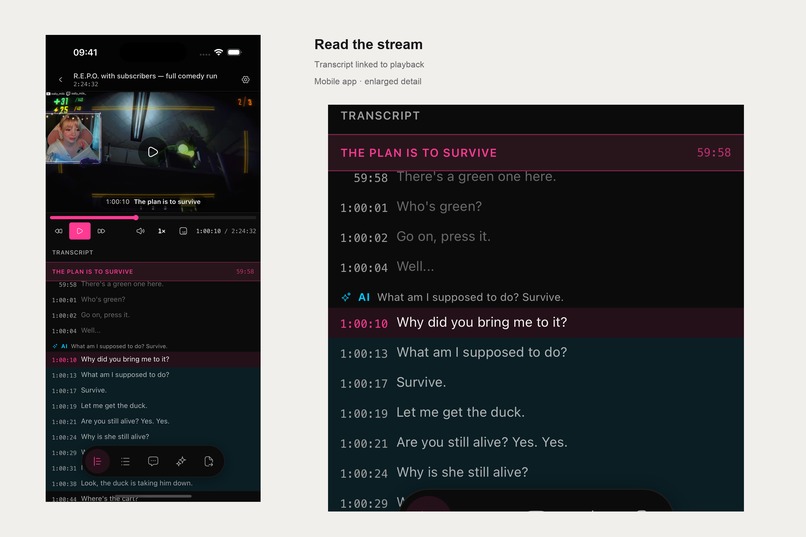Tap AI sparkle icon in phone summary row
The width and height of the screenshot is (806, 537).
click(55, 346)
